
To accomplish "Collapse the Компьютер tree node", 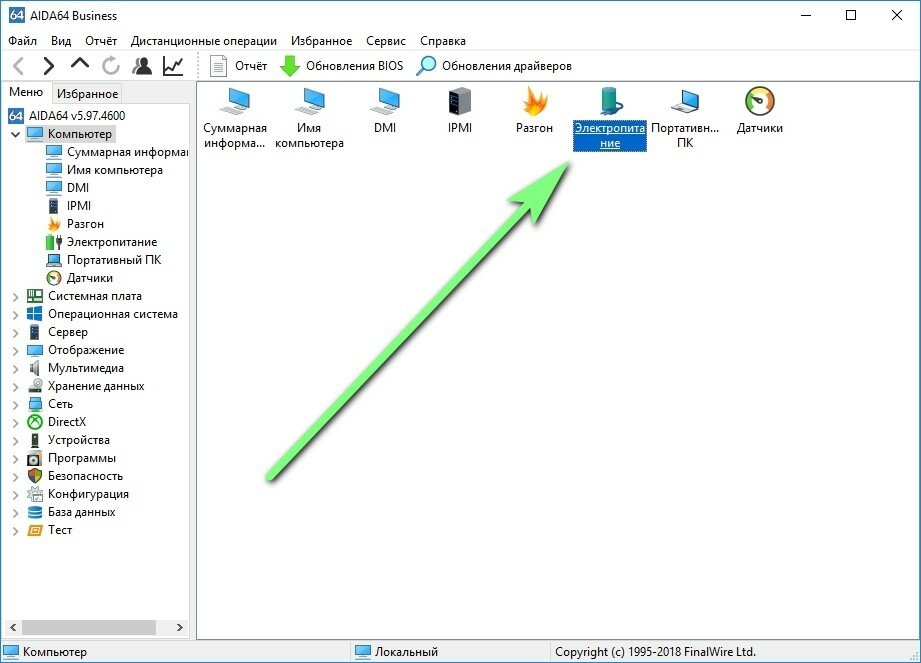I will (16, 134).
